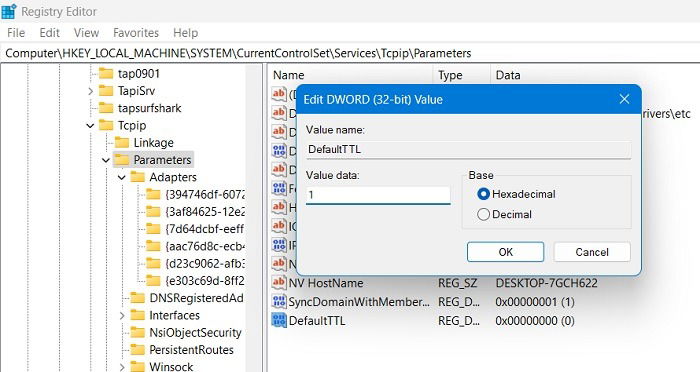Expand the TapiSrv tree node

tap(90, 91)
